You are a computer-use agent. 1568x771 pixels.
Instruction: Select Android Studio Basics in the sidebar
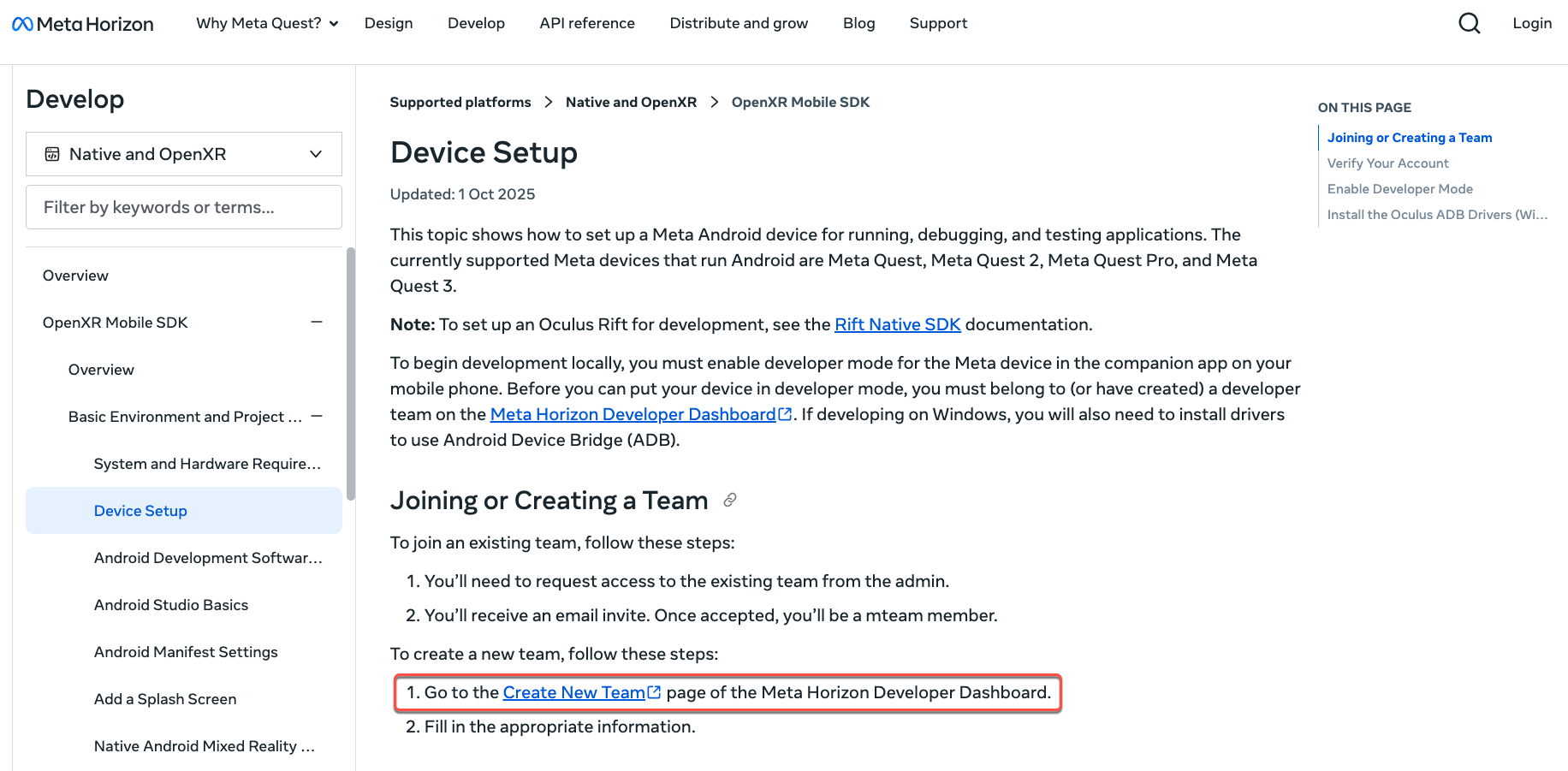tap(171, 604)
